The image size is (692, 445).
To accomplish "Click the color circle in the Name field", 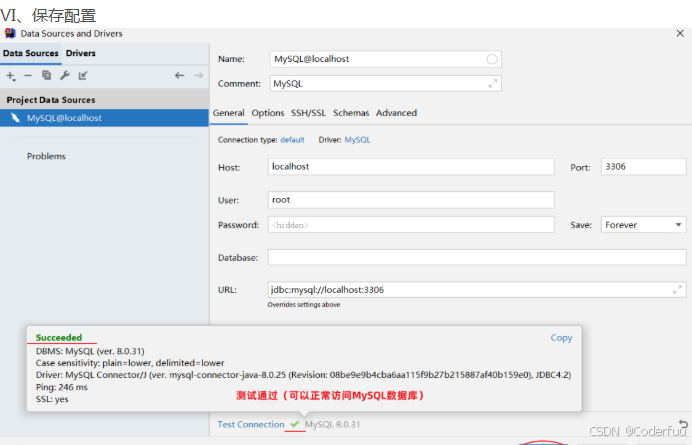I will (492, 59).
